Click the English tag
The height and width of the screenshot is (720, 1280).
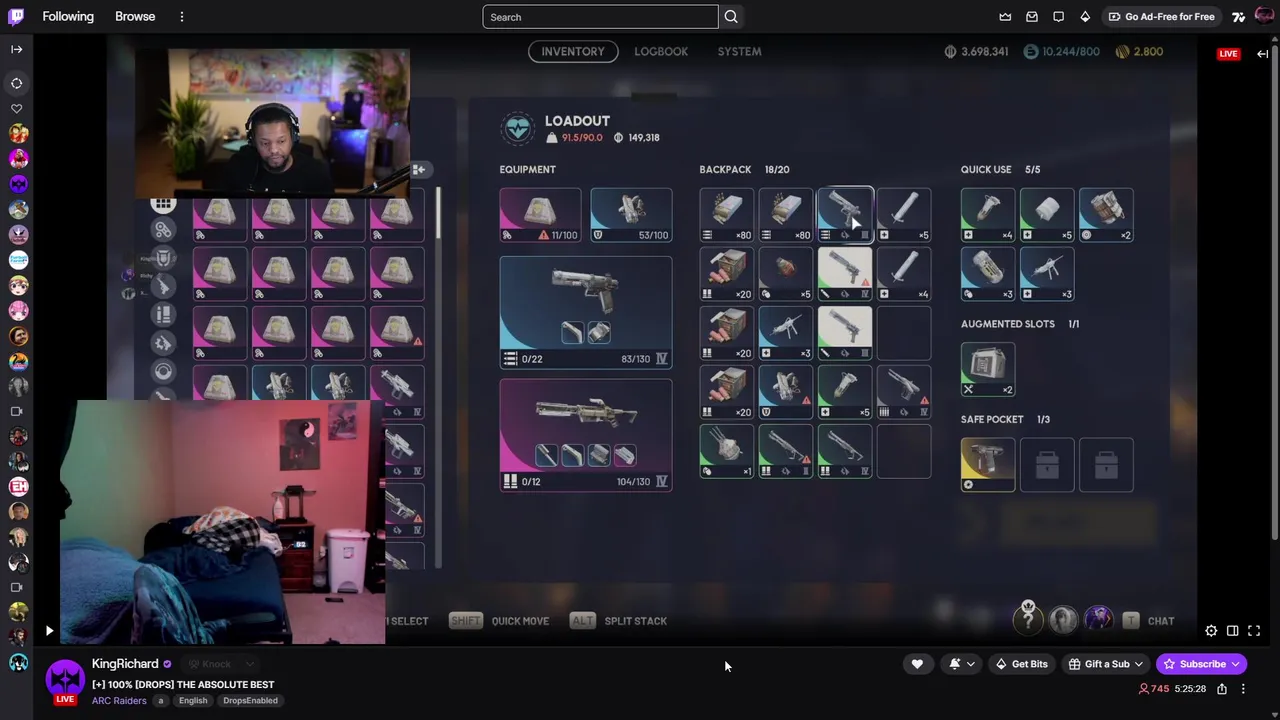[x=193, y=701]
